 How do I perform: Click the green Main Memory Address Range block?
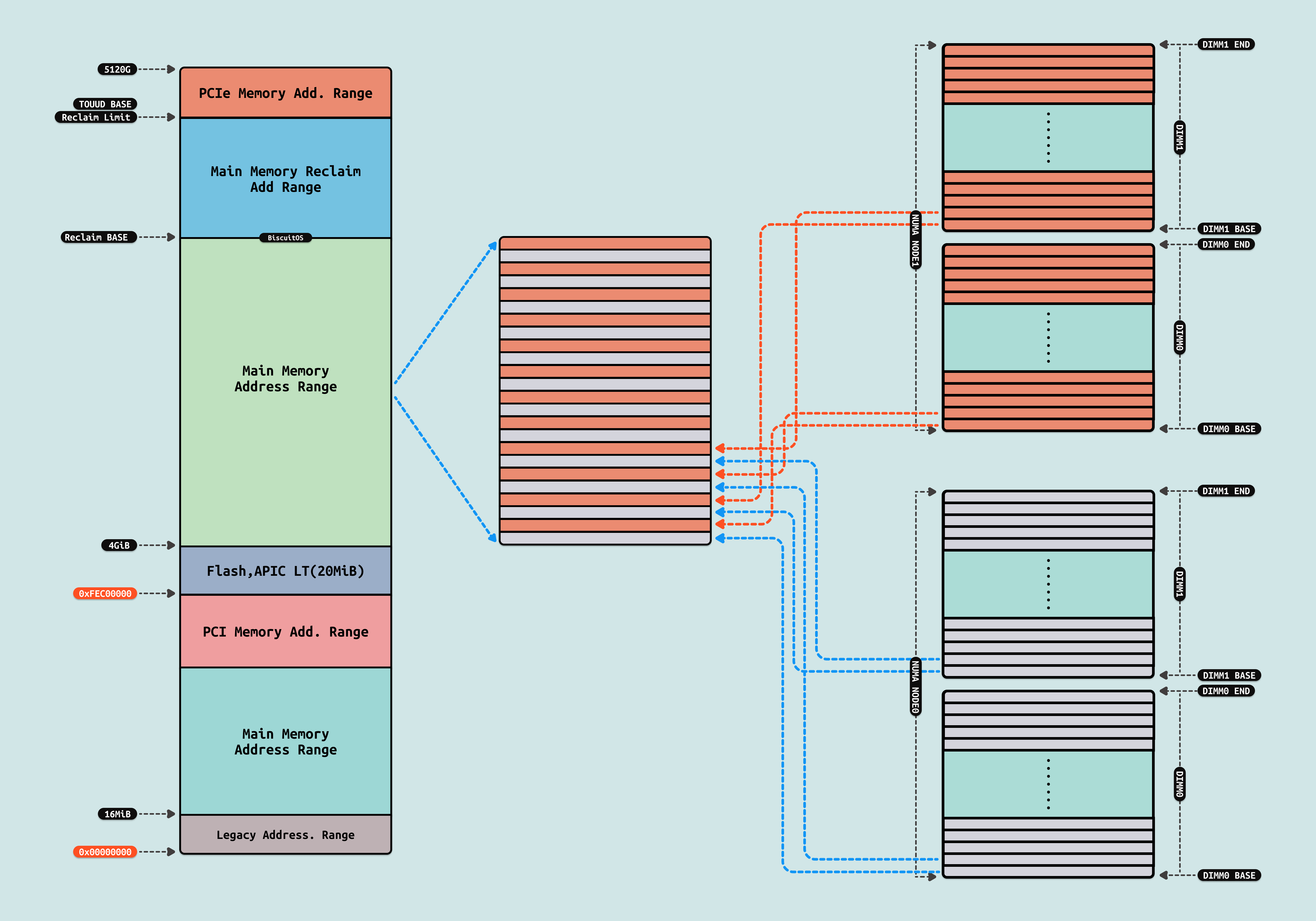coord(285,378)
